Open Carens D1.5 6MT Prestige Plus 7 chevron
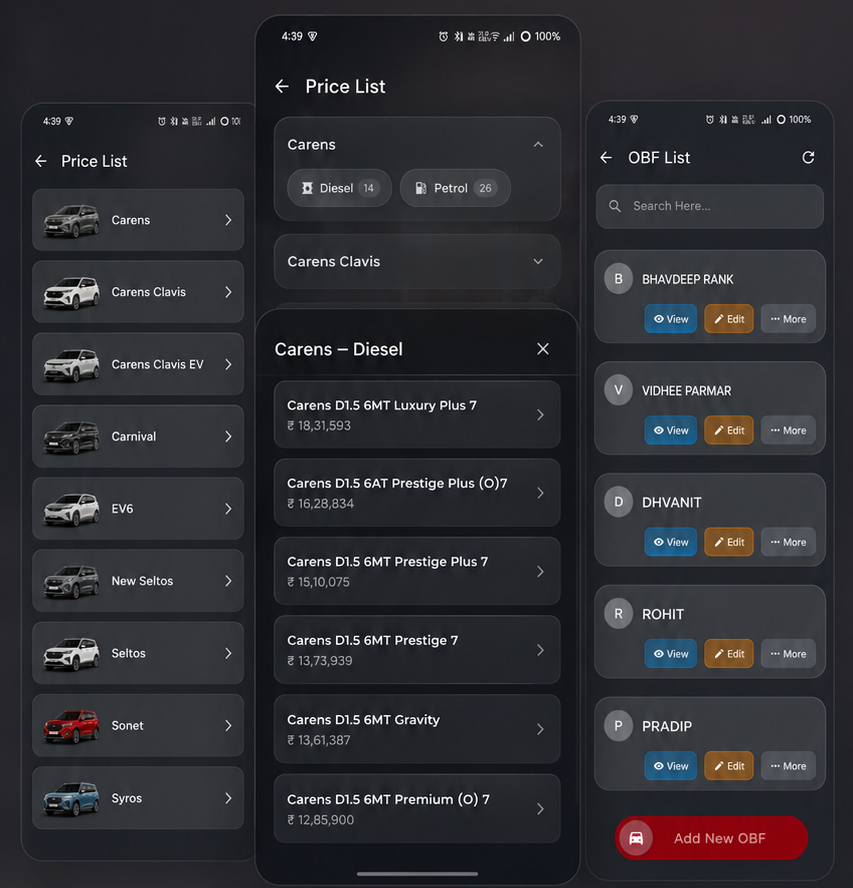This screenshot has height=888, width=853. (x=540, y=572)
